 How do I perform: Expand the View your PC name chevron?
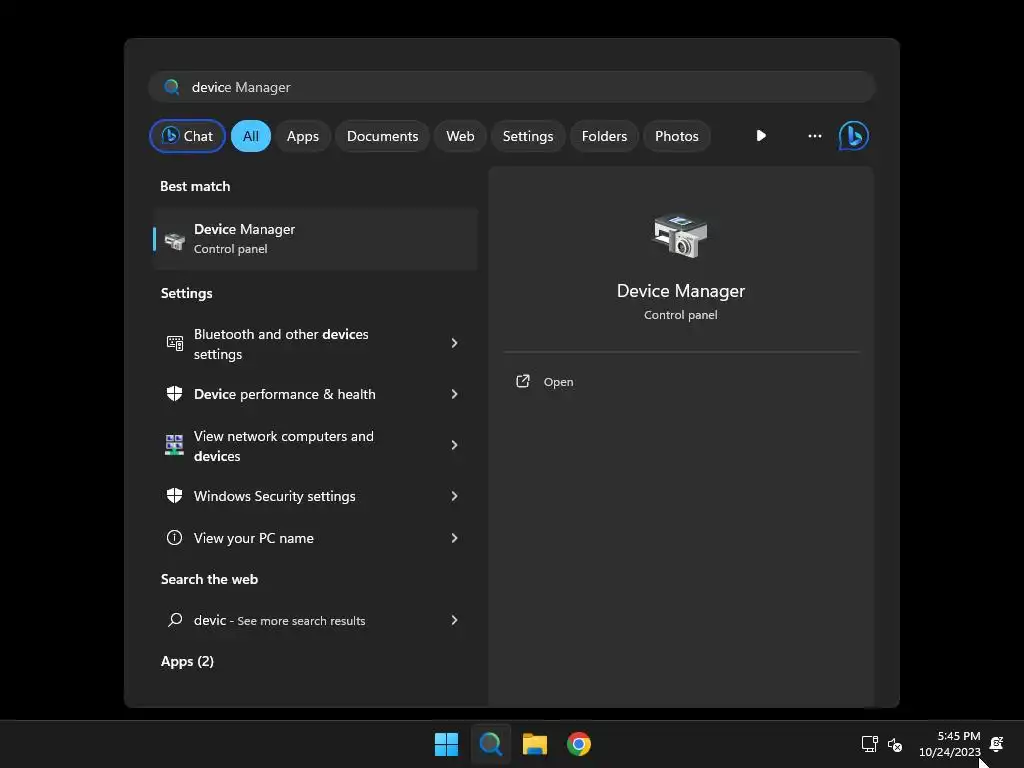455,538
